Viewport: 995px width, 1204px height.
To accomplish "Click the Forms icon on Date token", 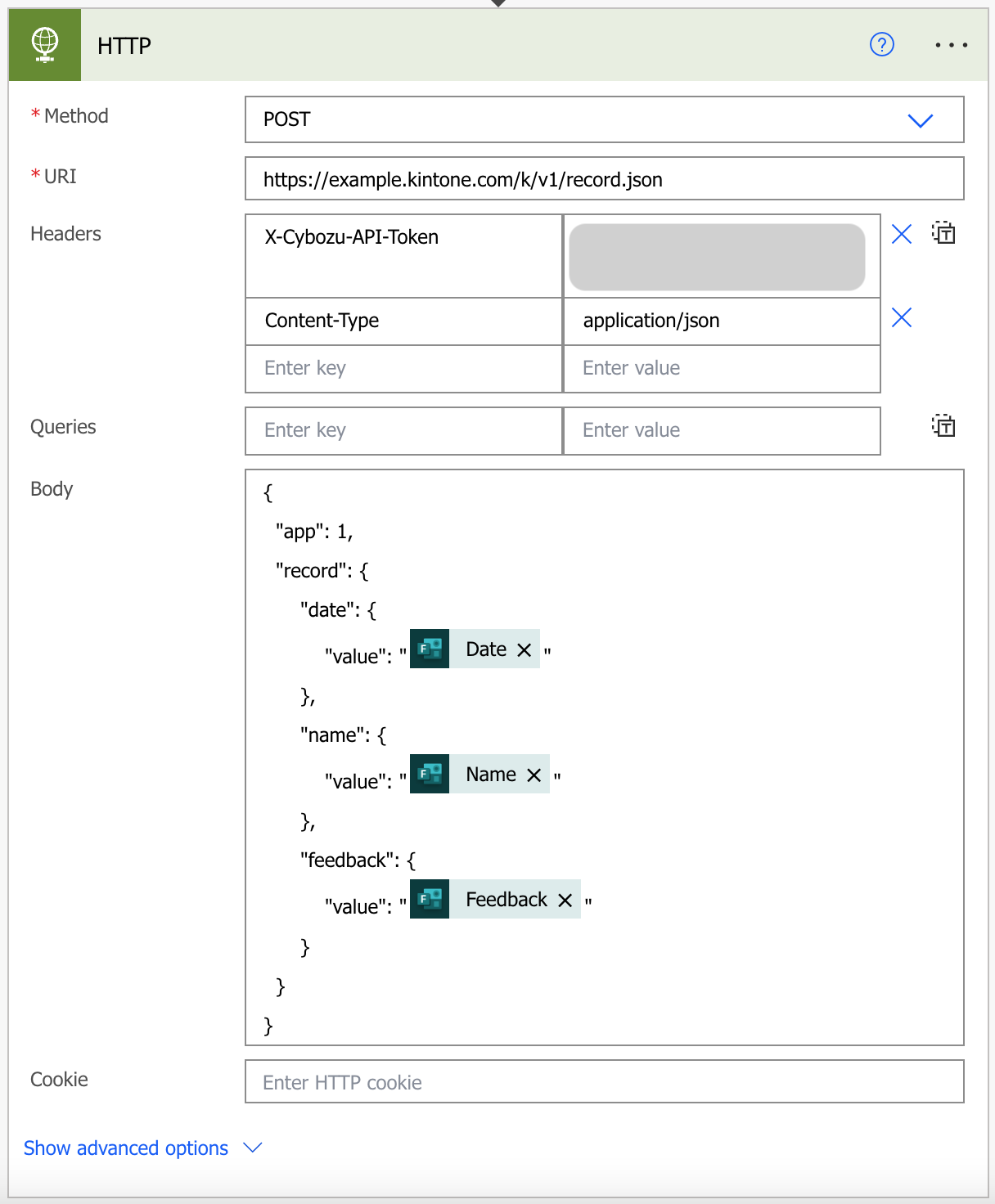I will (430, 649).
